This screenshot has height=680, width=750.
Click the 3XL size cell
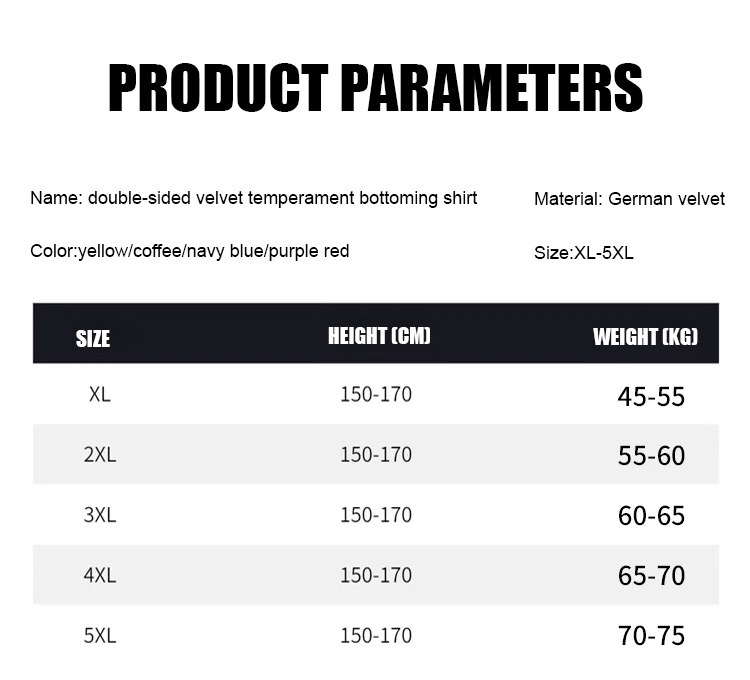(99, 515)
